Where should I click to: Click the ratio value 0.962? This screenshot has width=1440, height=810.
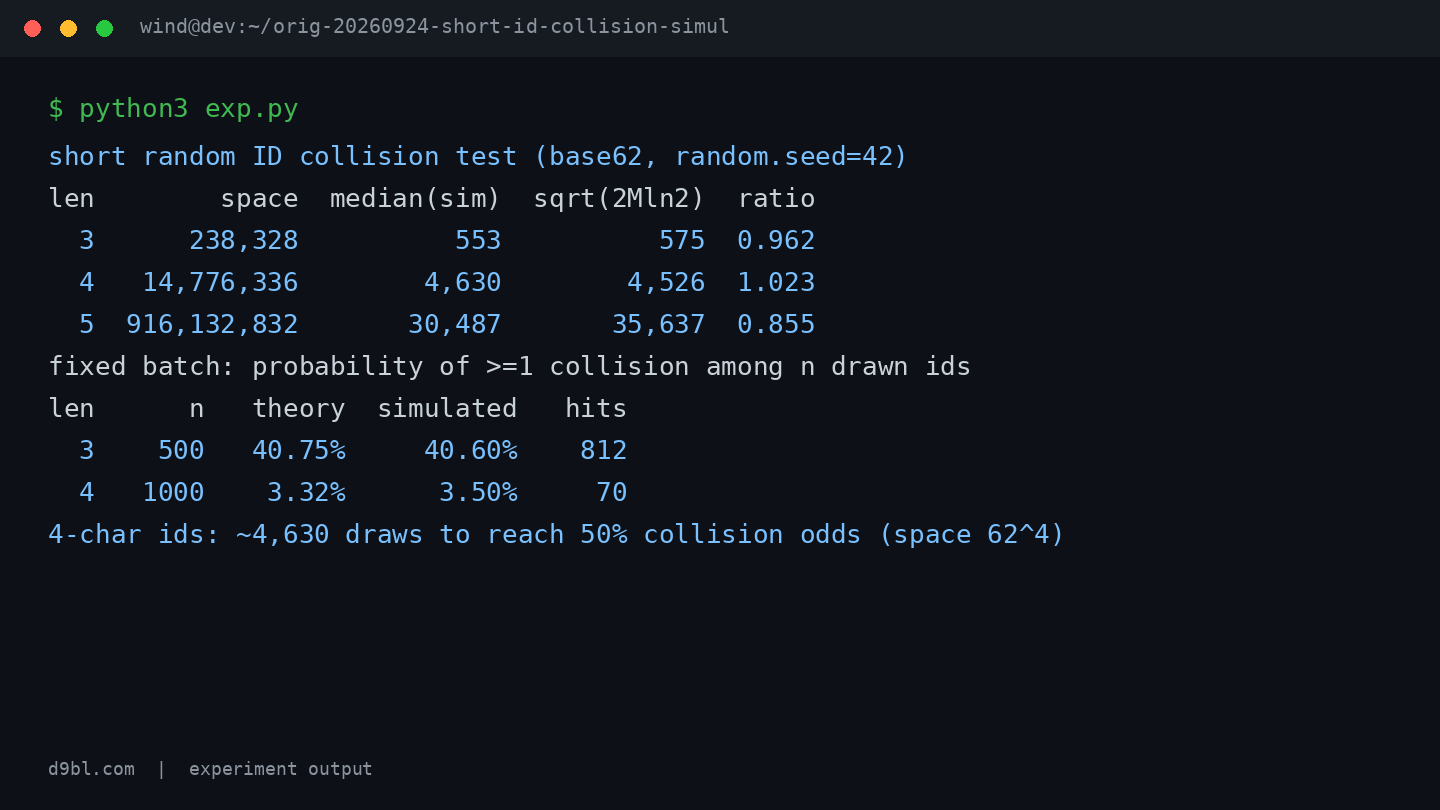tap(777, 241)
